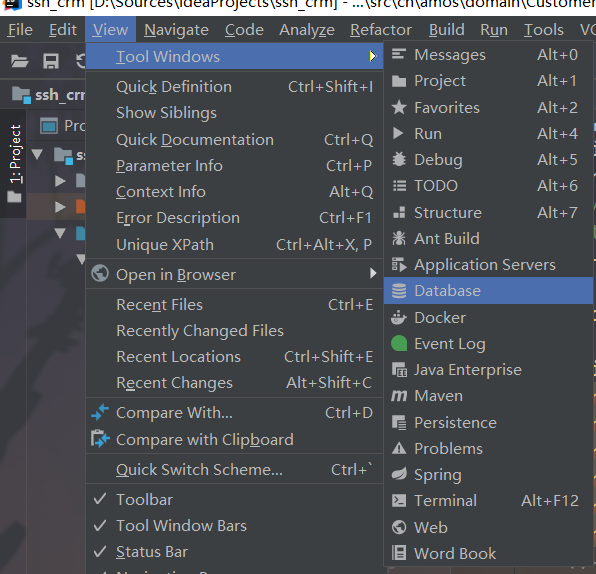Toggle the Status Bar option
Image resolution: width=596 pixels, height=574 pixels.
tap(234, 552)
